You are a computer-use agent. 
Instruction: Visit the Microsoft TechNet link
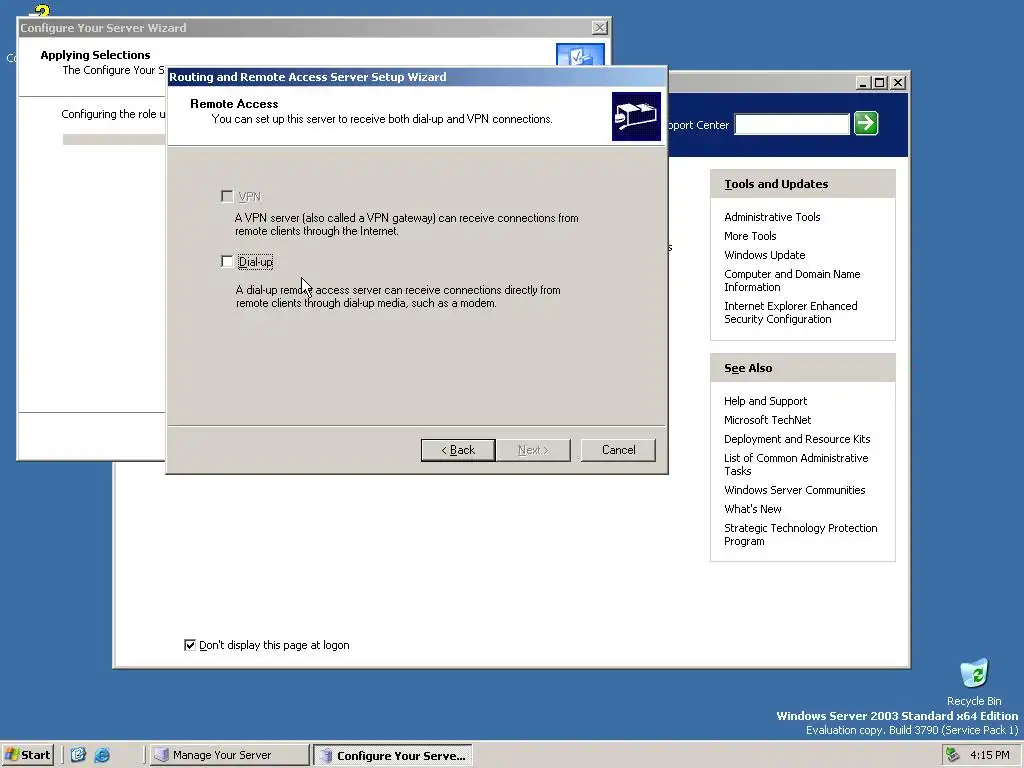767,420
